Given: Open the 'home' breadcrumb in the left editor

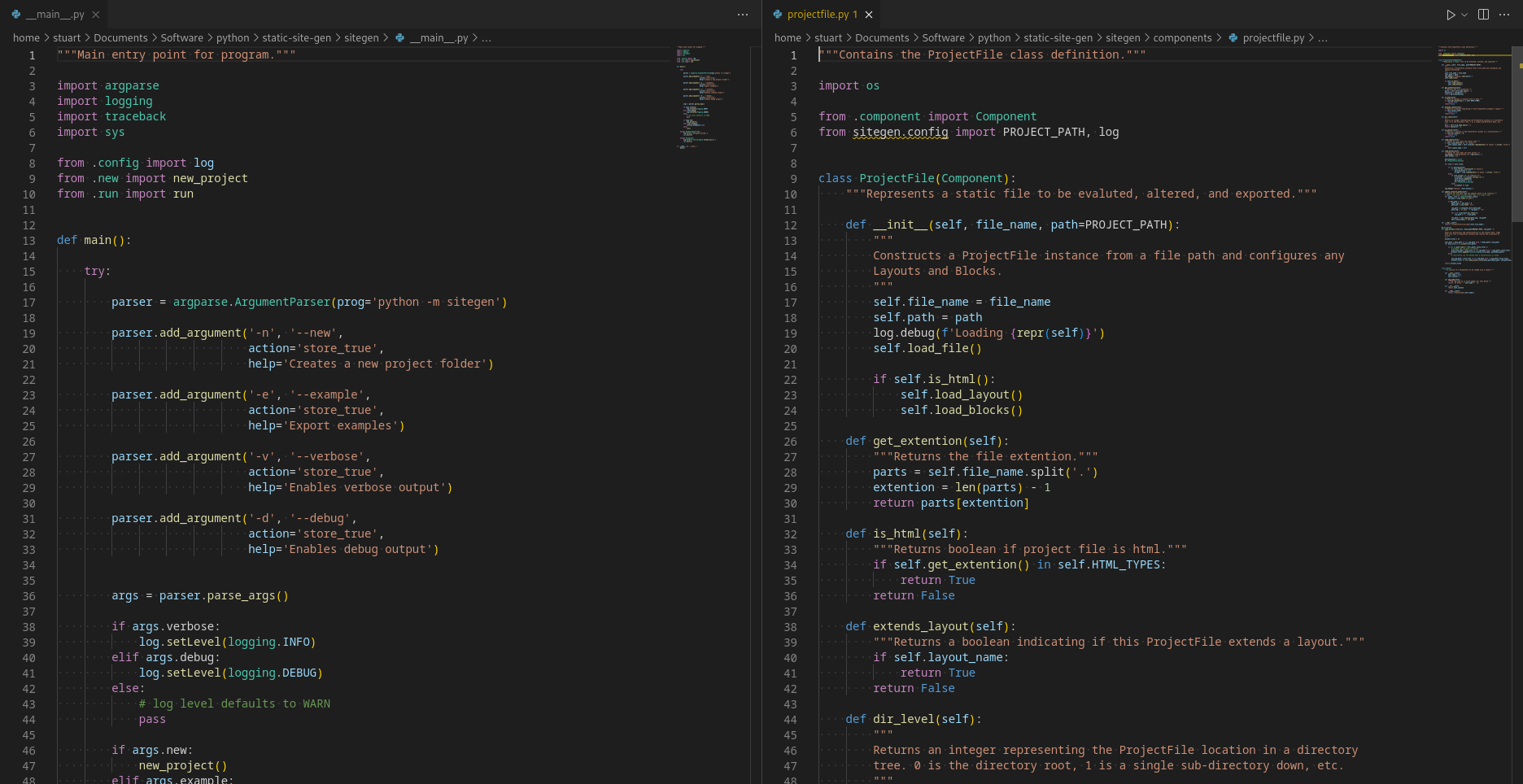Looking at the screenshot, I should (x=26, y=38).
